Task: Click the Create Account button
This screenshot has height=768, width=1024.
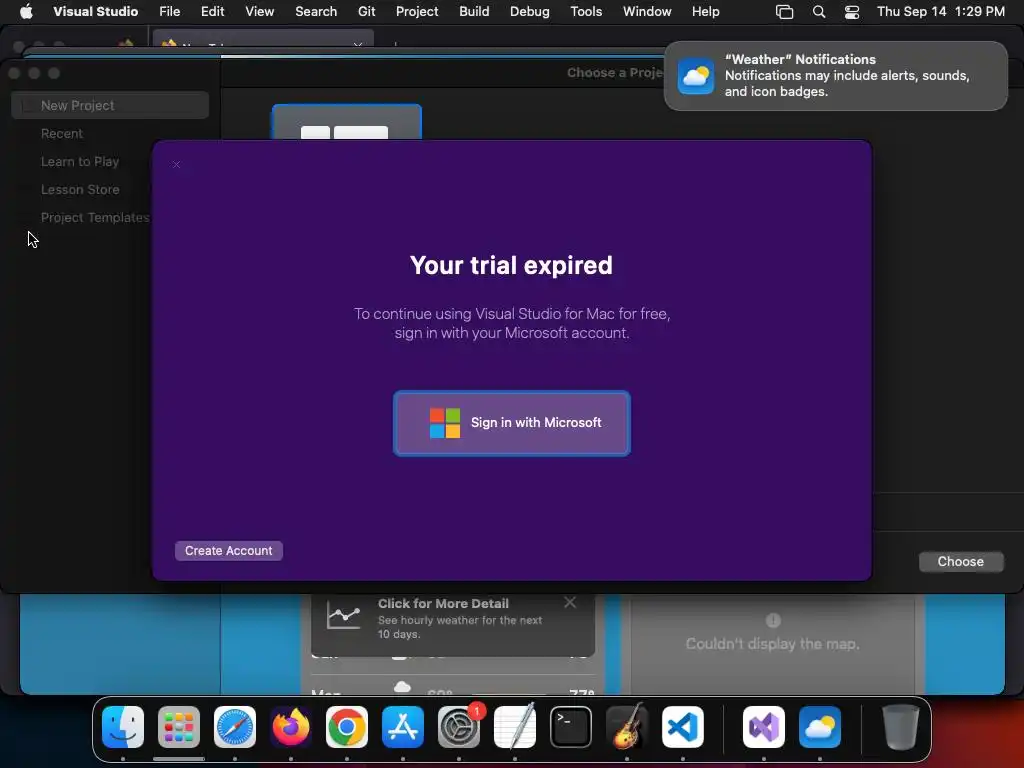Action: (x=229, y=551)
